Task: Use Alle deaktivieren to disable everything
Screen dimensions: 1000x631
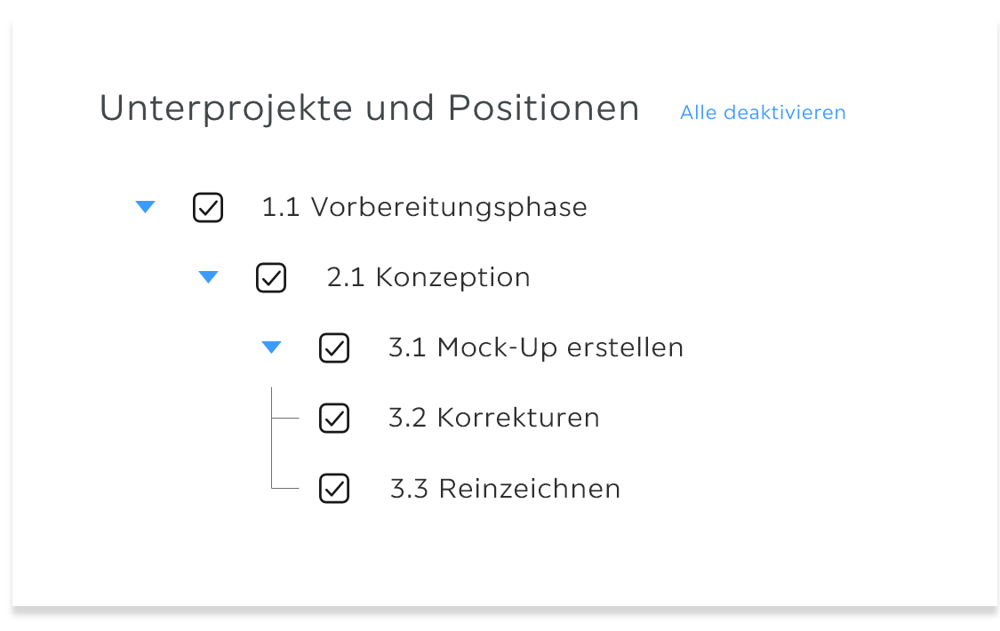Action: click(x=763, y=112)
